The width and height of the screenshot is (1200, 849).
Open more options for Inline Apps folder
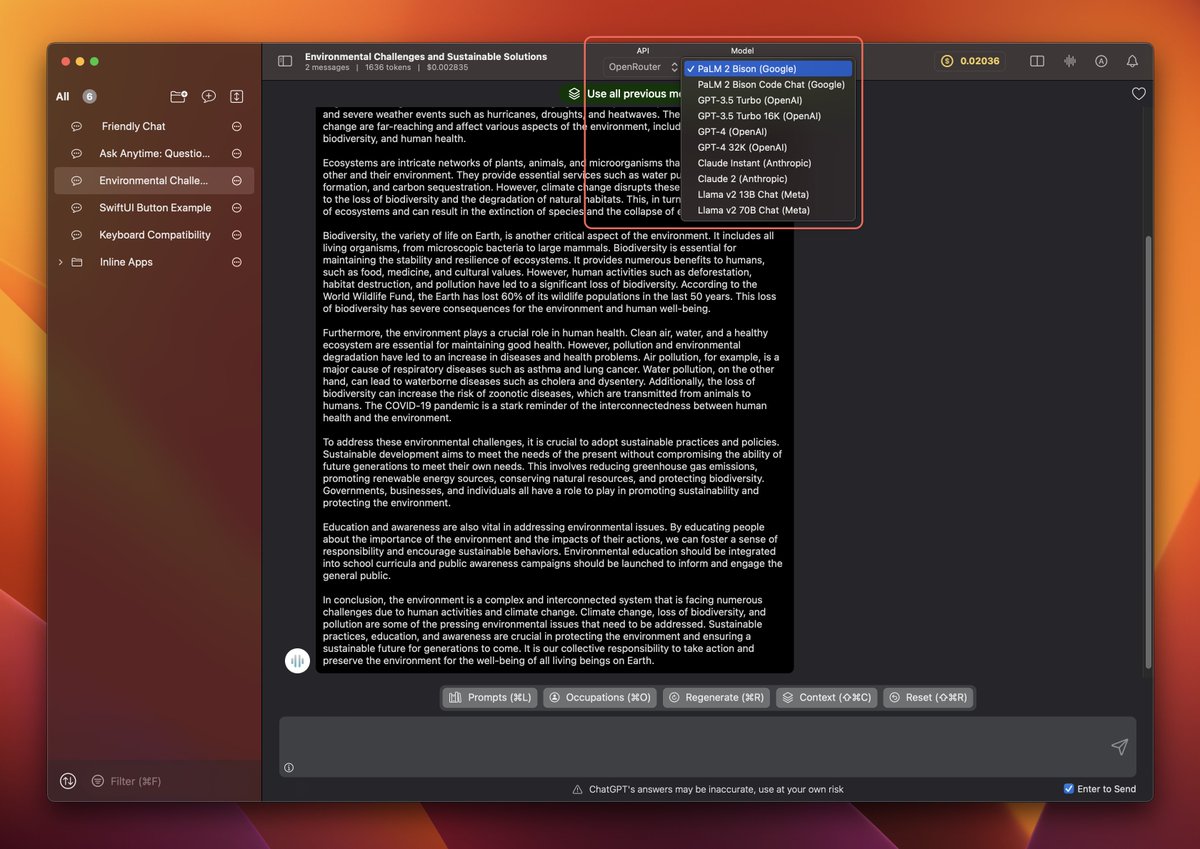(x=237, y=262)
